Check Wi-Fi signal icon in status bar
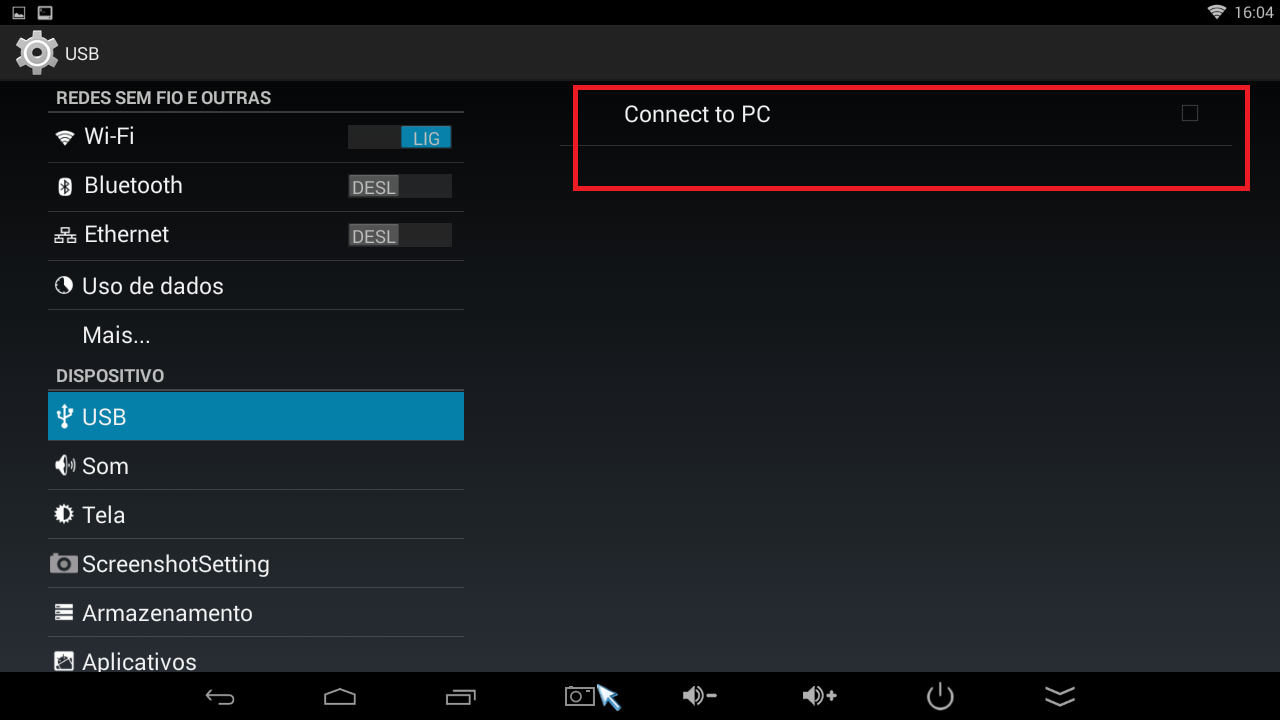The width and height of the screenshot is (1280, 720). point(1217,12)
